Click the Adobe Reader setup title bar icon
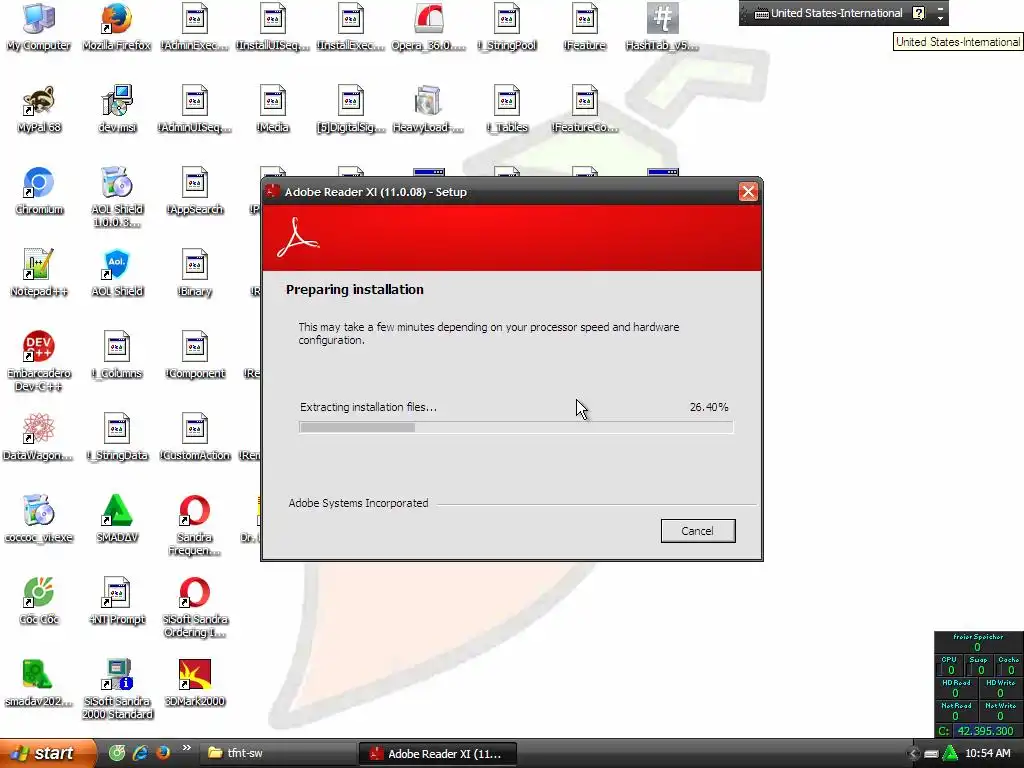Image resolution: width=1024 pixels, height=768 pixels. [272, 191]
